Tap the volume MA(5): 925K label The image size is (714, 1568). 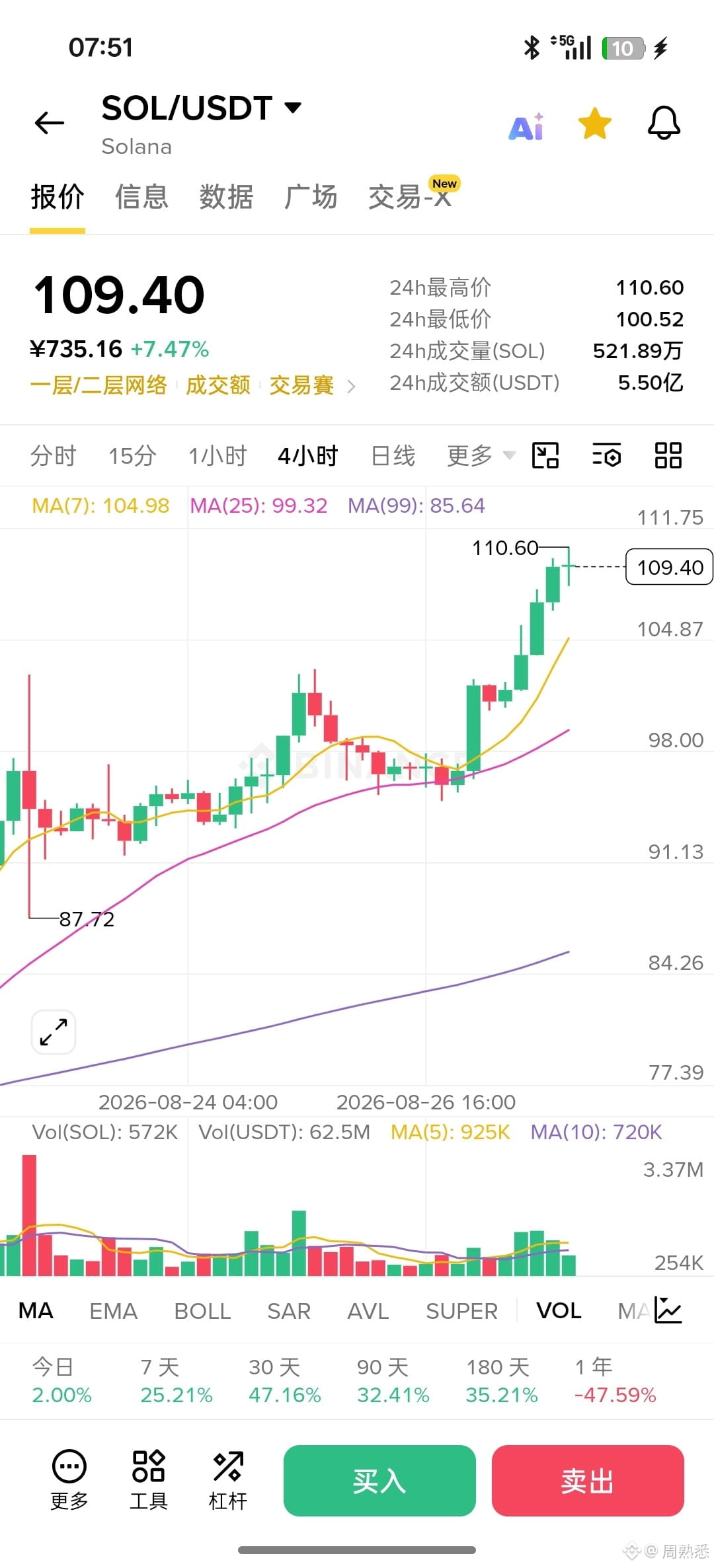[450, 1132]
